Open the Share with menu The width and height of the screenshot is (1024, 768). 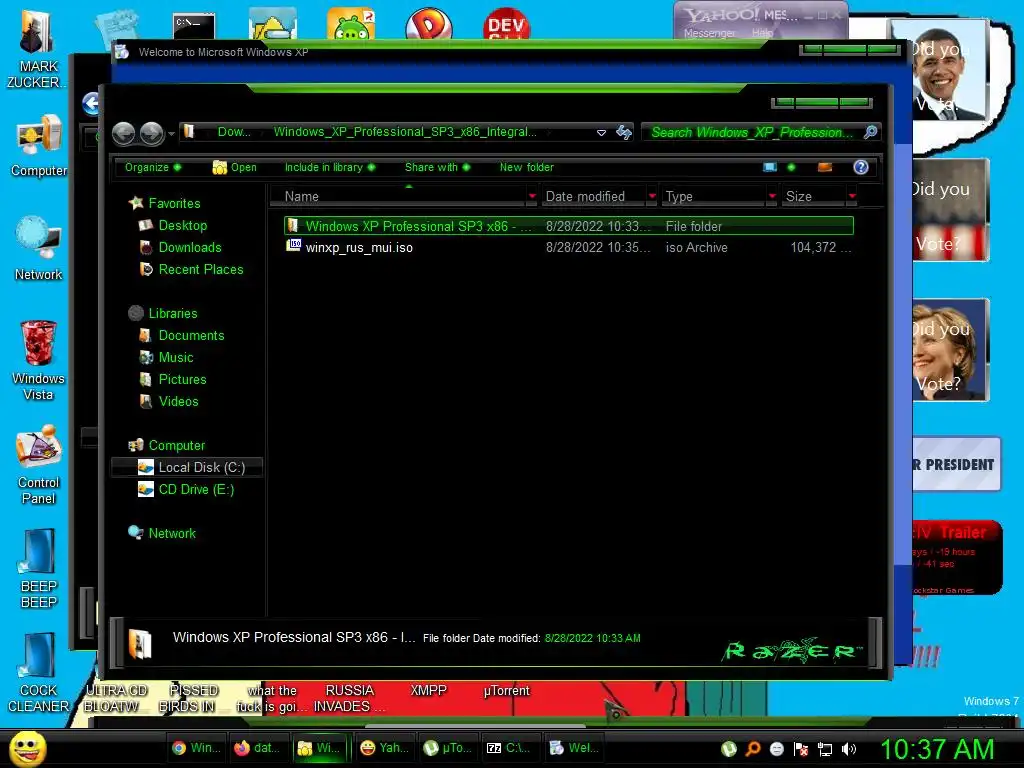pyautogui.click(x=437, y=167)
